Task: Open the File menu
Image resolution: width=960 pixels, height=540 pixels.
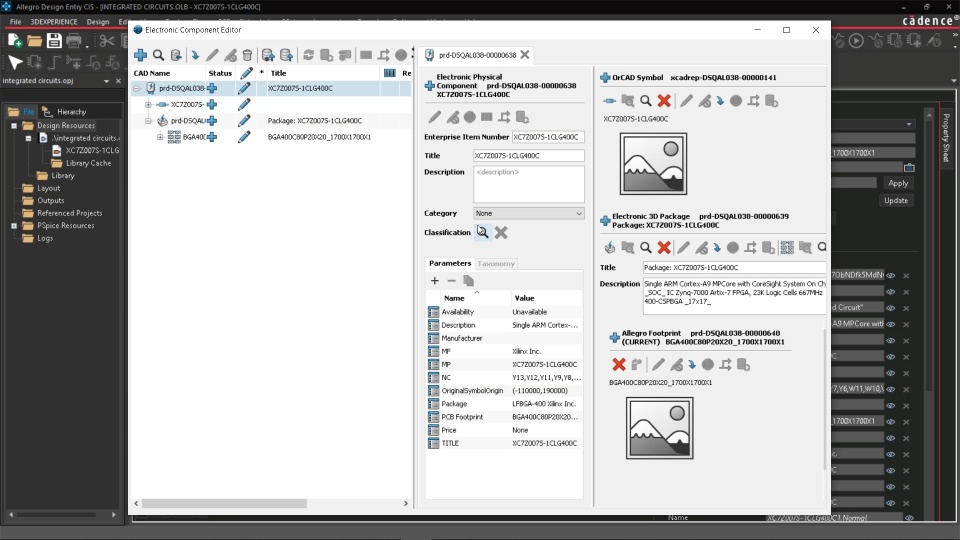Action: [x=15, y=21]
